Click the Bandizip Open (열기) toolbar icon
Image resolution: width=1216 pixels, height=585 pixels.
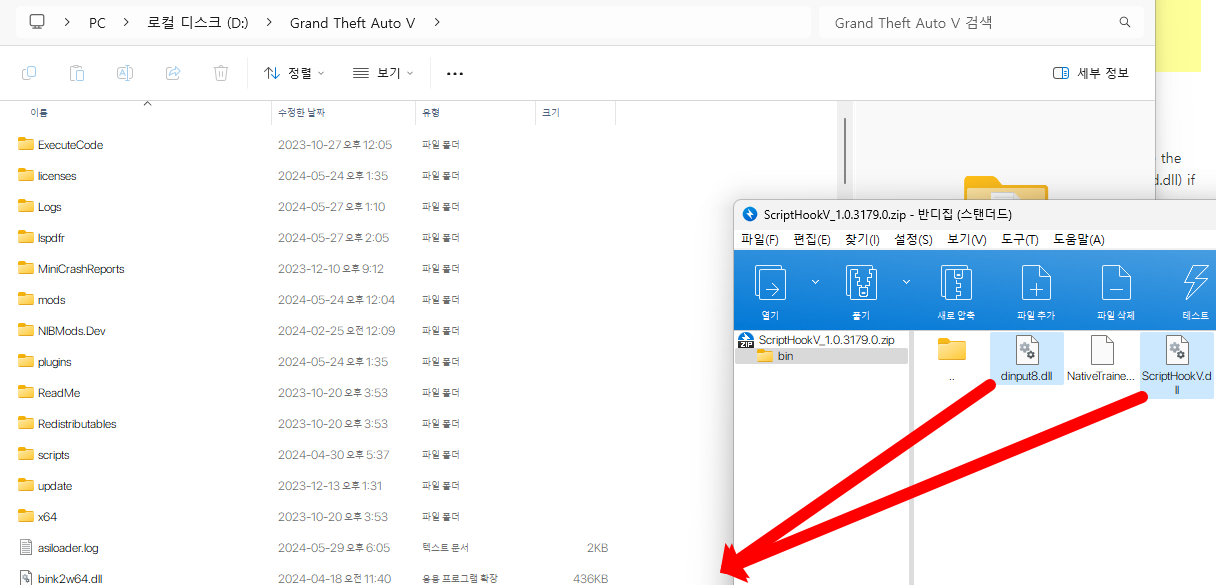(770, 283)
